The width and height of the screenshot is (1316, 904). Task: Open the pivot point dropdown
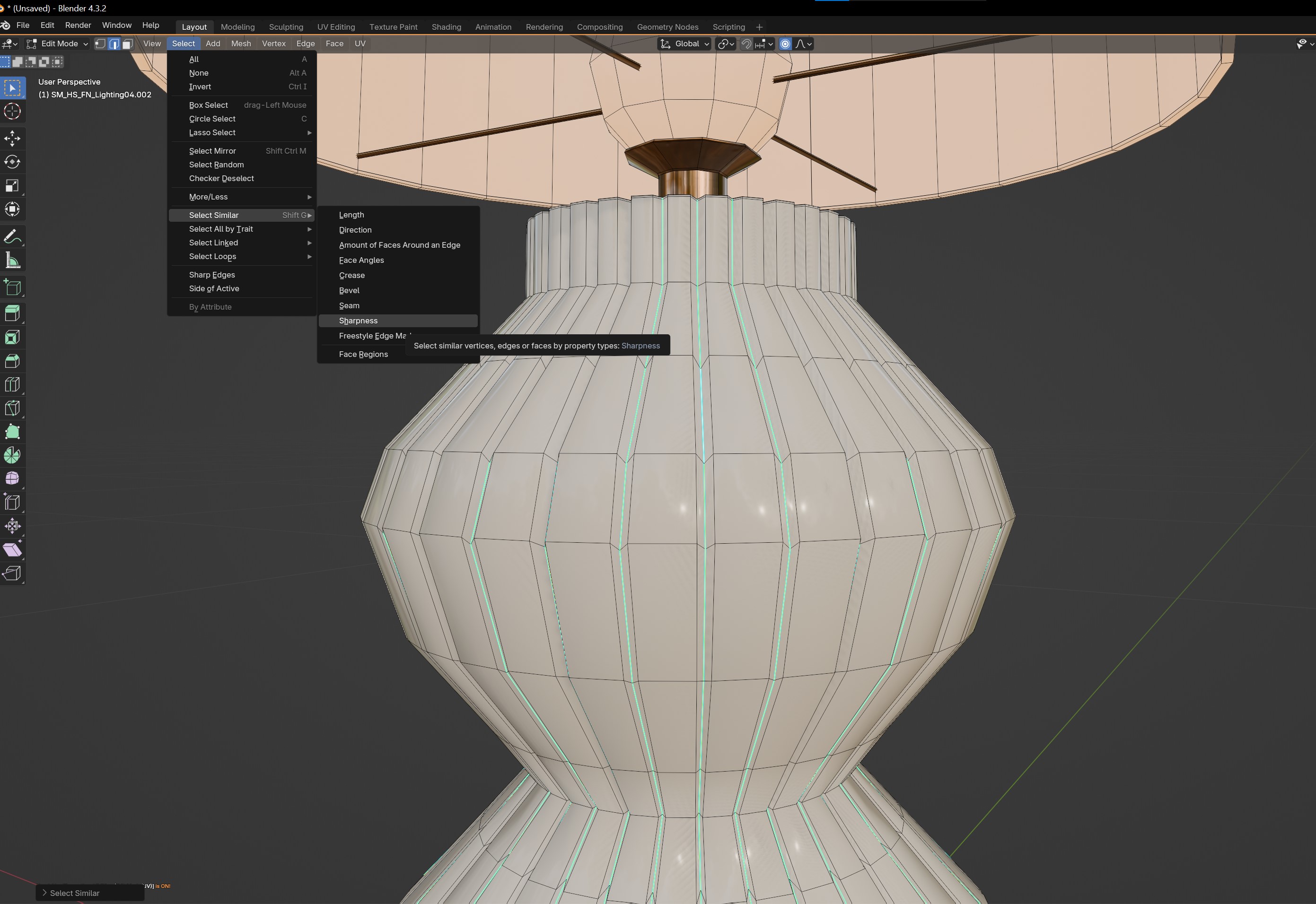[x=726, y=43]
